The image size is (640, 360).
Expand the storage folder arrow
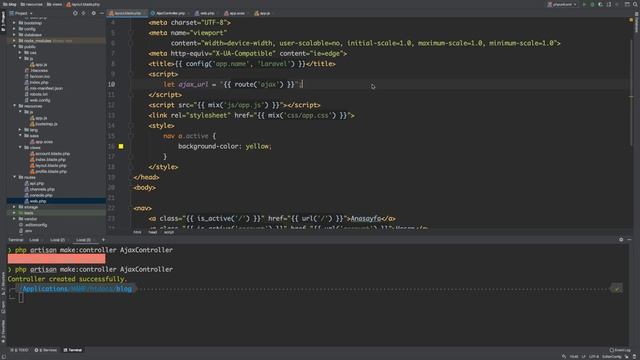coord(14,207)
